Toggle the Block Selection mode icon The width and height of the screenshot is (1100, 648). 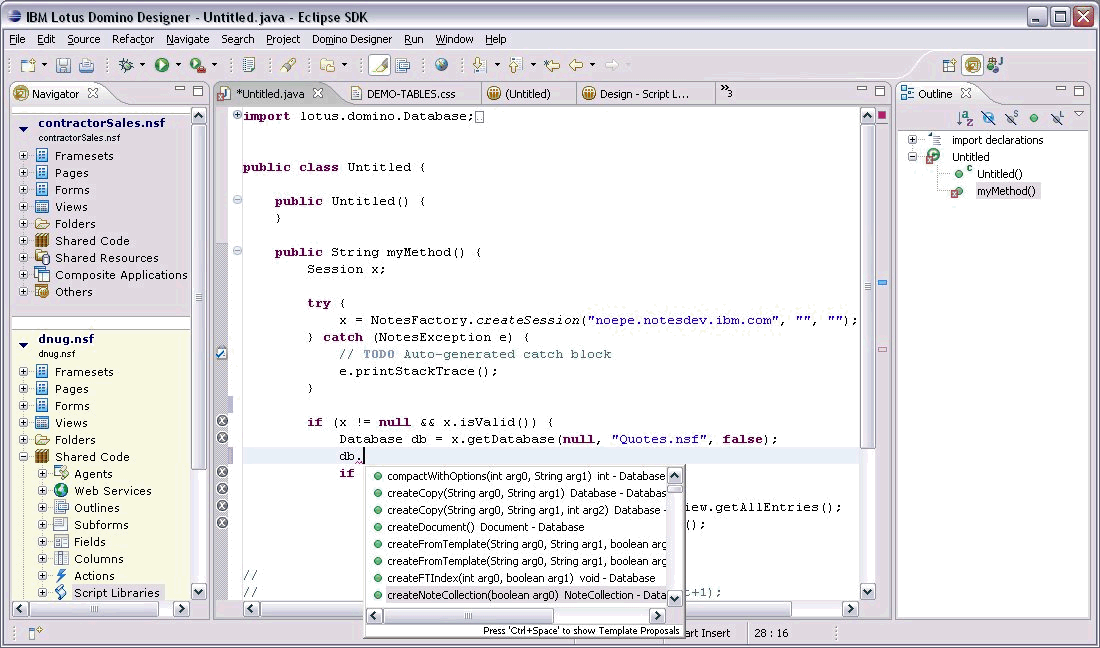point(403,65)
